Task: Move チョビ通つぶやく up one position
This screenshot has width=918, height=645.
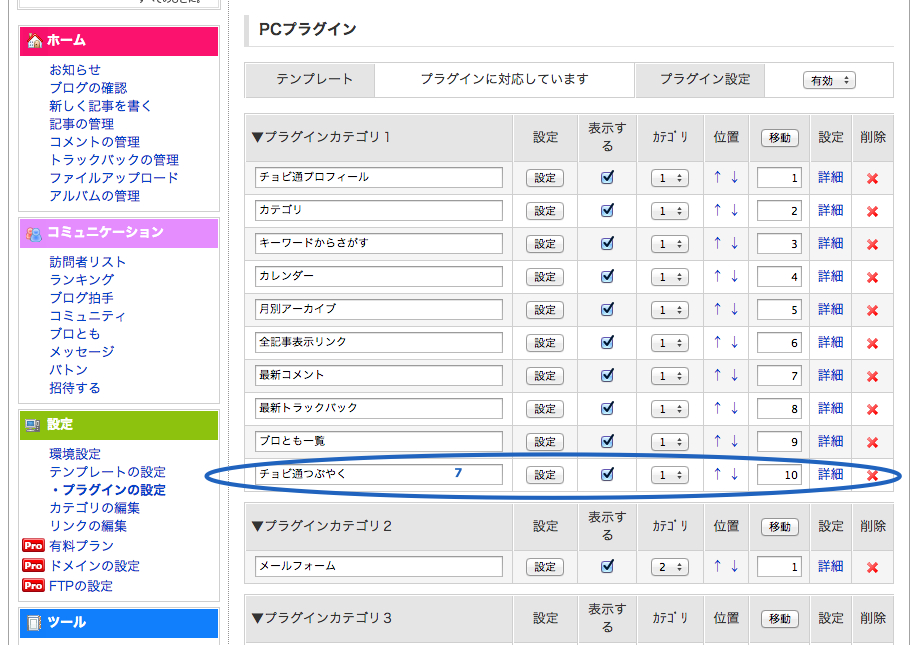Action: pyautogui.click(x=717, y=474)
